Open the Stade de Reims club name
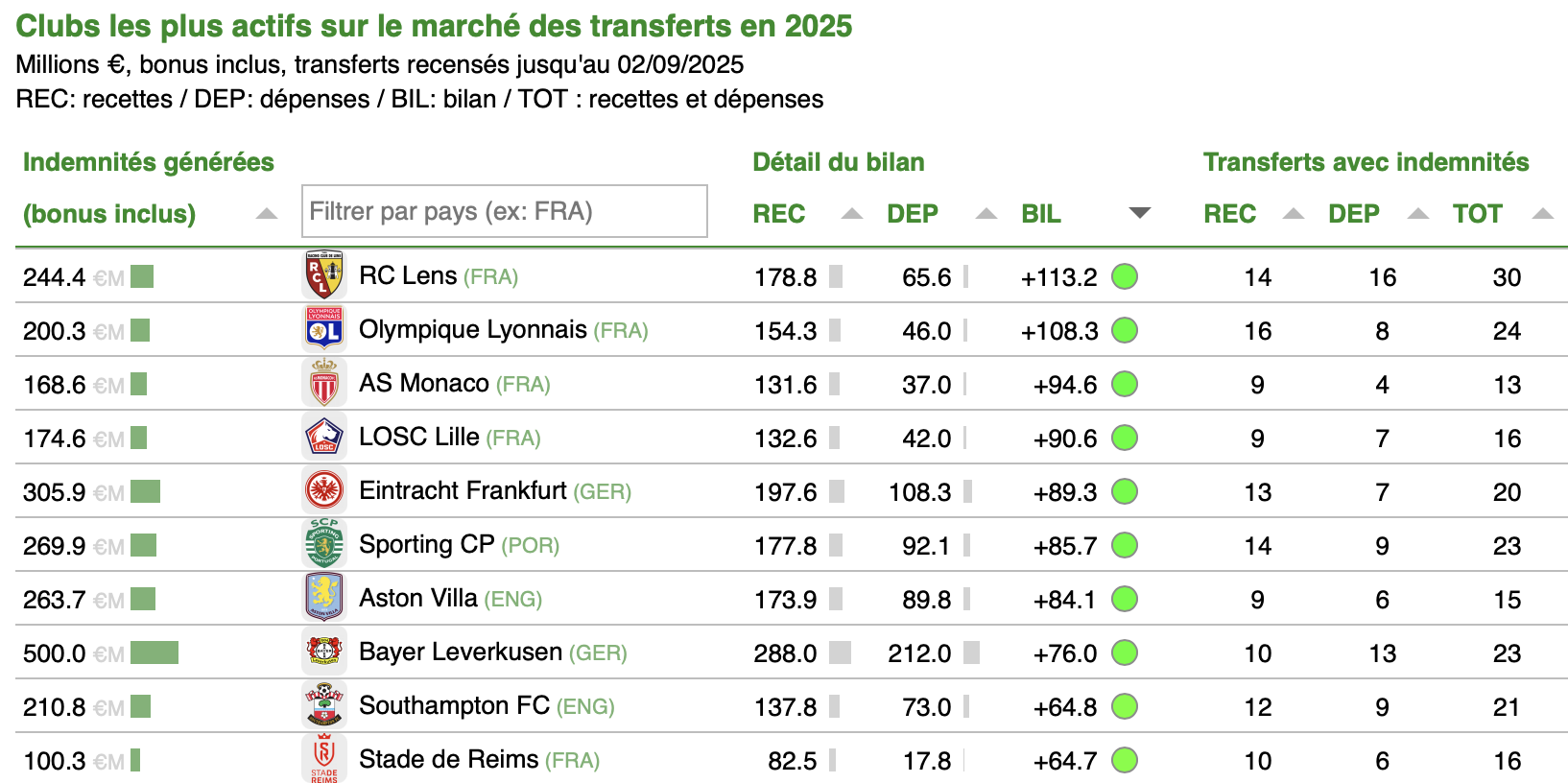Screen dimensions: 1568x783 (x=448, y=760)
